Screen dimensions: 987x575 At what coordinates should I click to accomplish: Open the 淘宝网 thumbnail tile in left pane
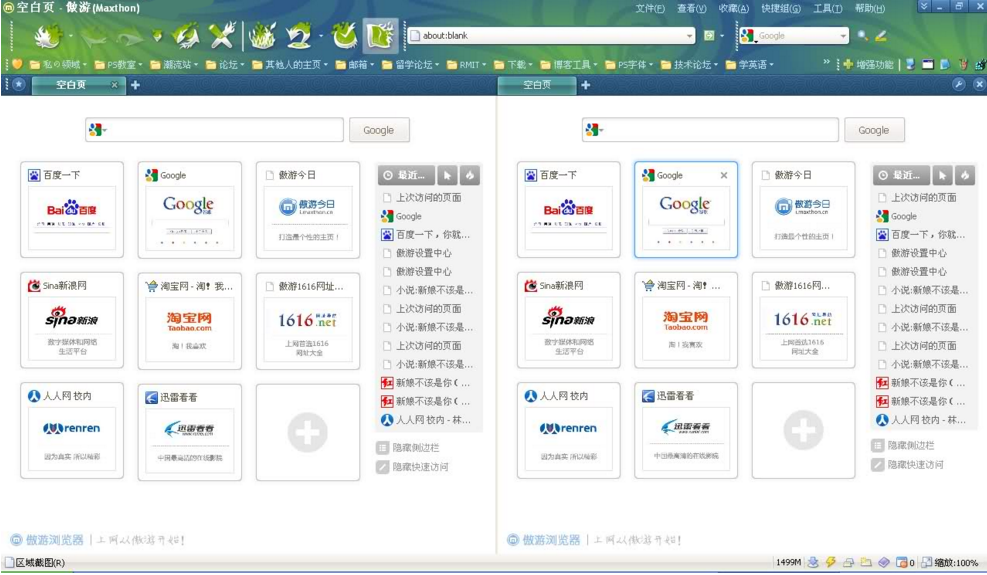[189, 318]
